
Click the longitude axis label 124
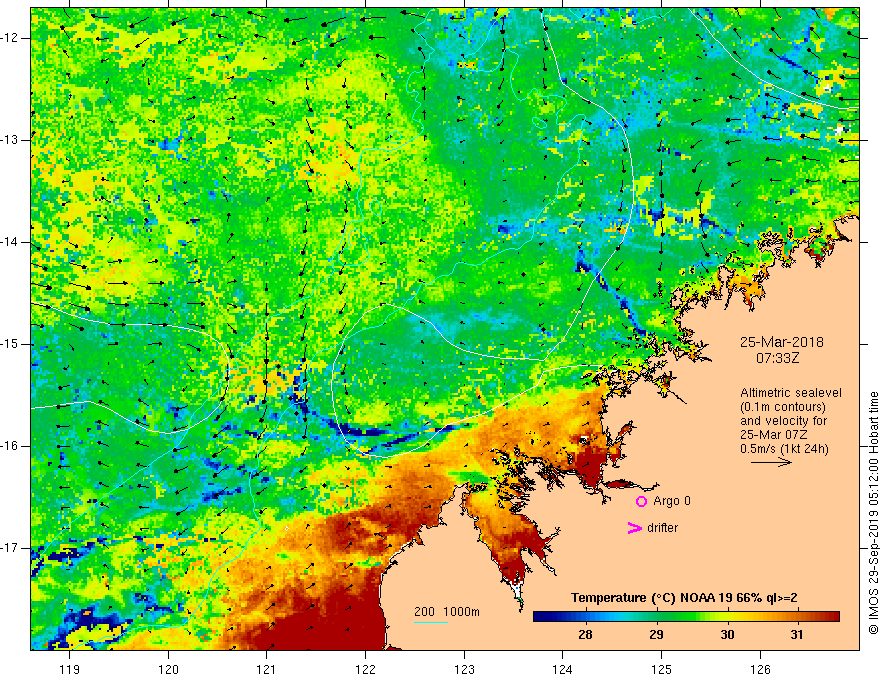pyautogui.click(x=563, y=669)
